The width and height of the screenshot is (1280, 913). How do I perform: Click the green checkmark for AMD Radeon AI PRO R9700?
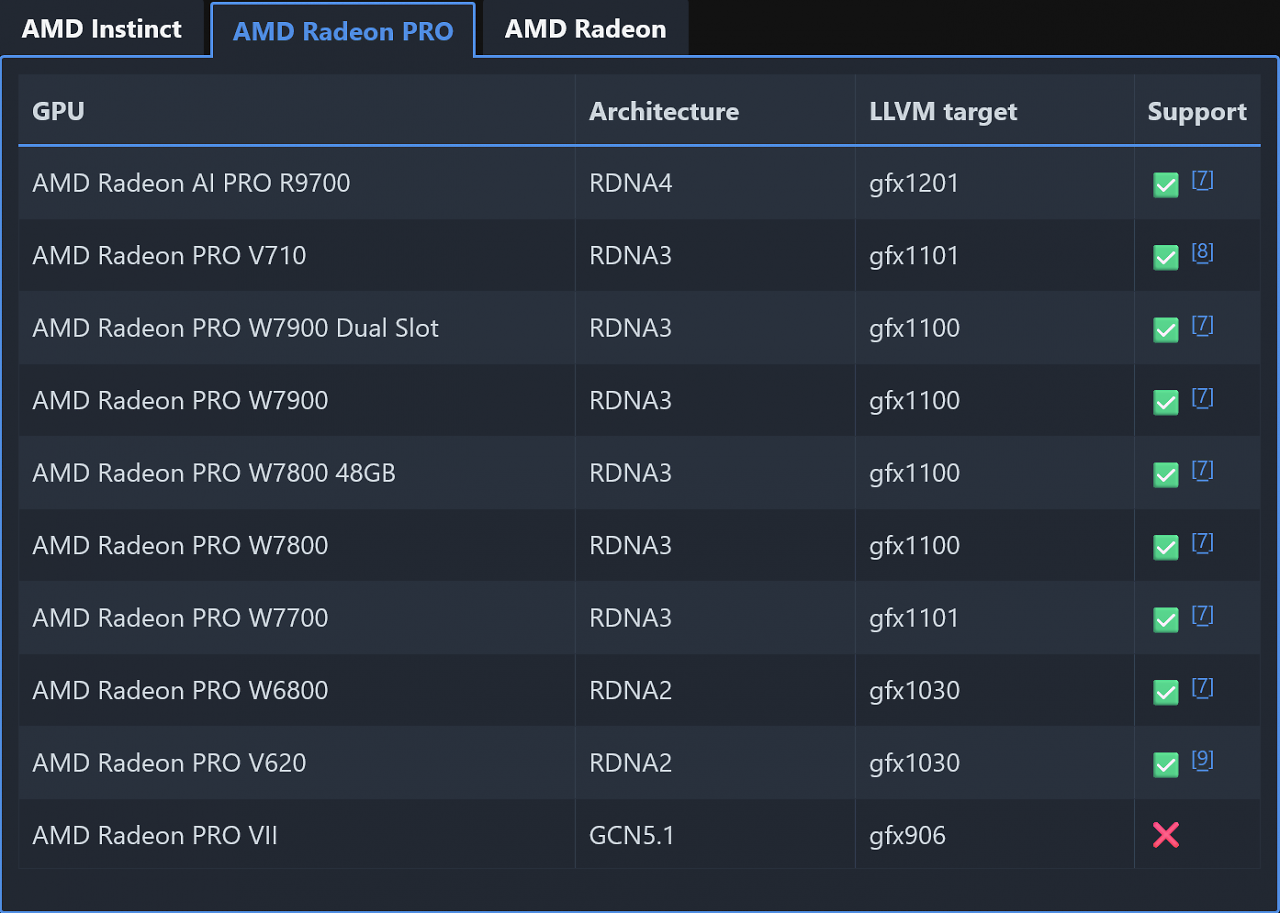[1165, 185]
